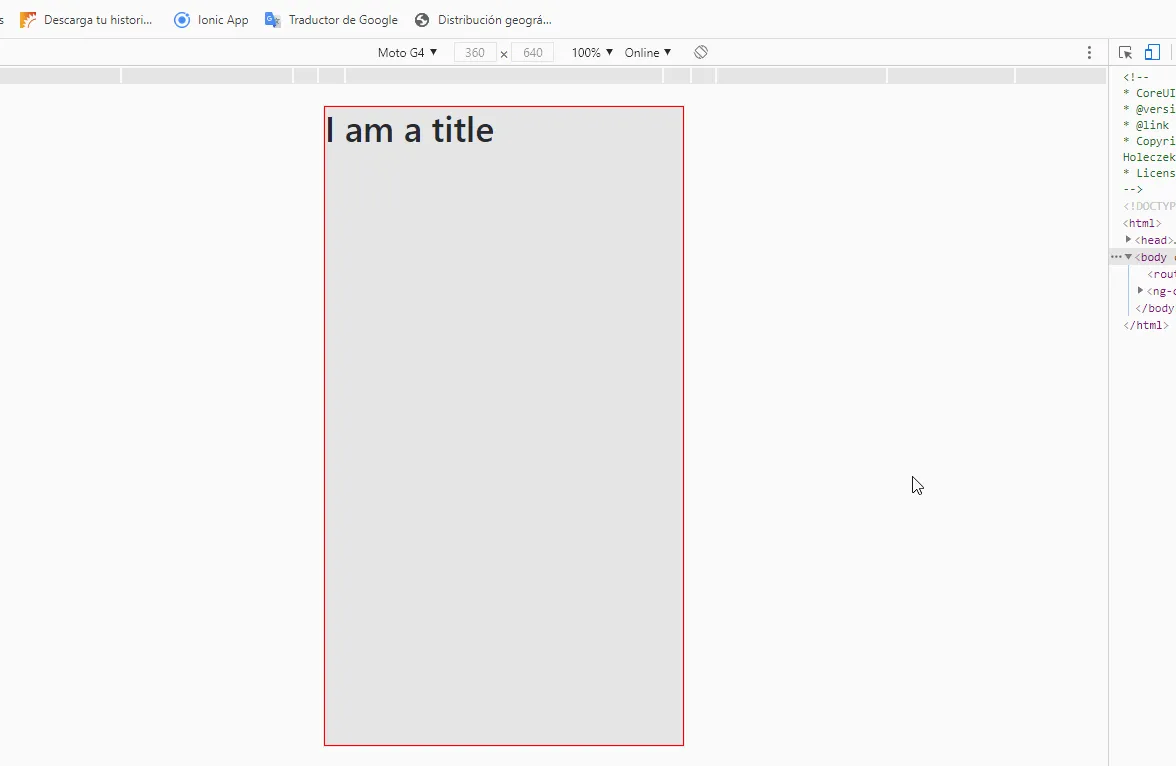Open the Traductor de Google bookmark
The width and height of the screenshot is (1176, 766).
point(332,20)
